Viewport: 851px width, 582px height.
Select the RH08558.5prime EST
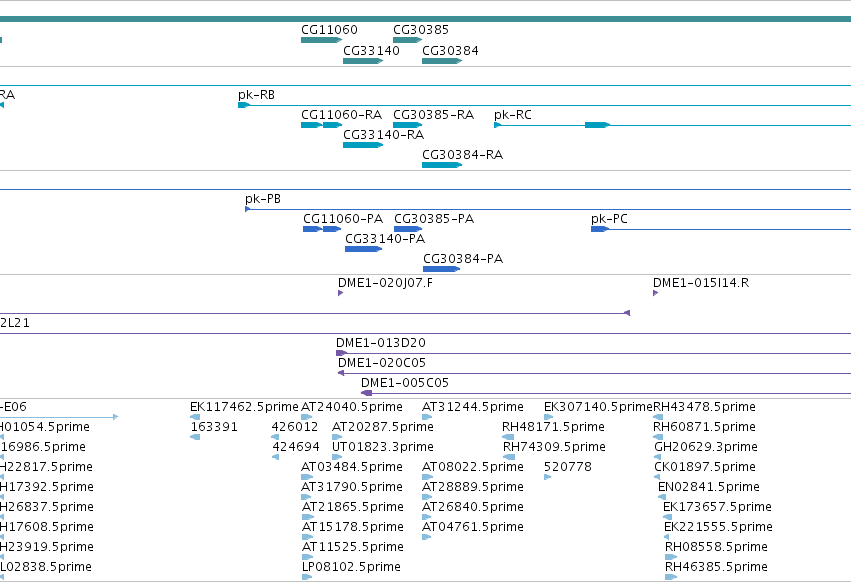click(671, 558)
